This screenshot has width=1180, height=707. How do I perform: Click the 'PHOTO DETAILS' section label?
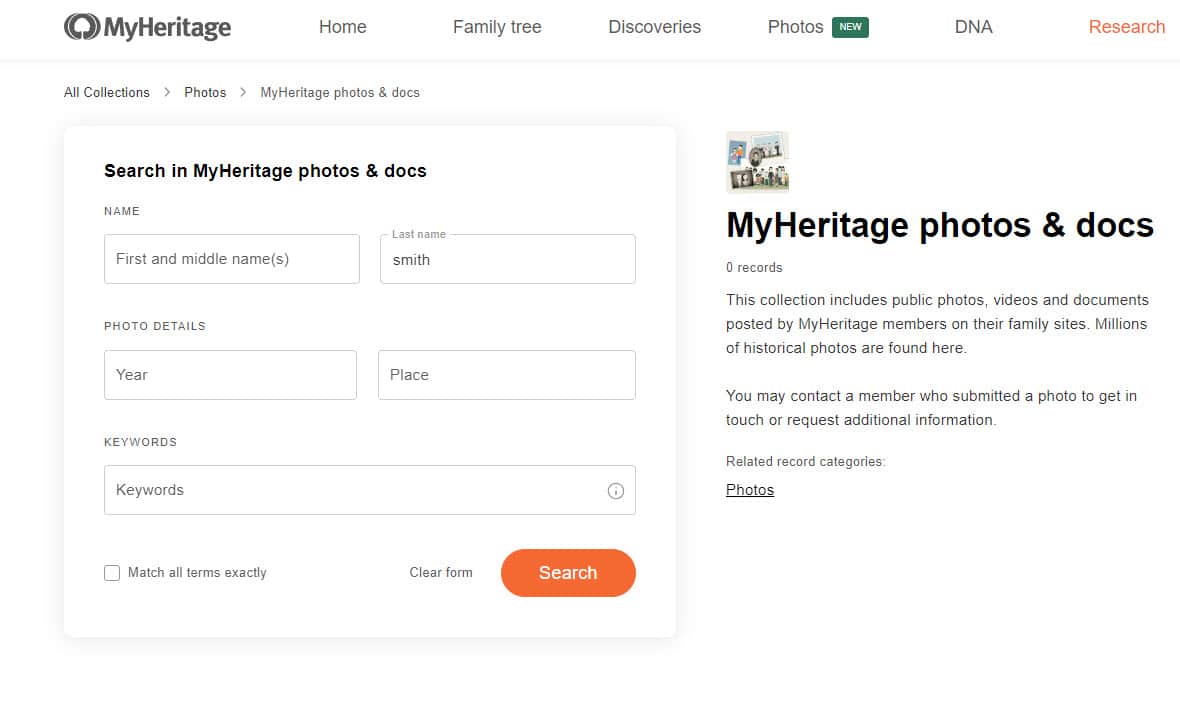click(x=155, y=326)
